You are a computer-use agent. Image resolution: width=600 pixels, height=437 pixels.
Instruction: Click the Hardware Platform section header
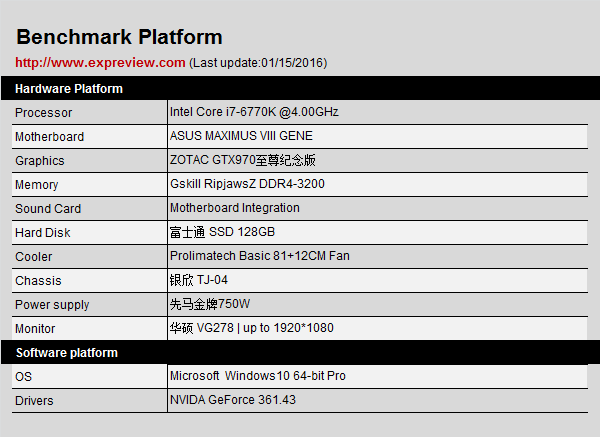click(69, 89)
